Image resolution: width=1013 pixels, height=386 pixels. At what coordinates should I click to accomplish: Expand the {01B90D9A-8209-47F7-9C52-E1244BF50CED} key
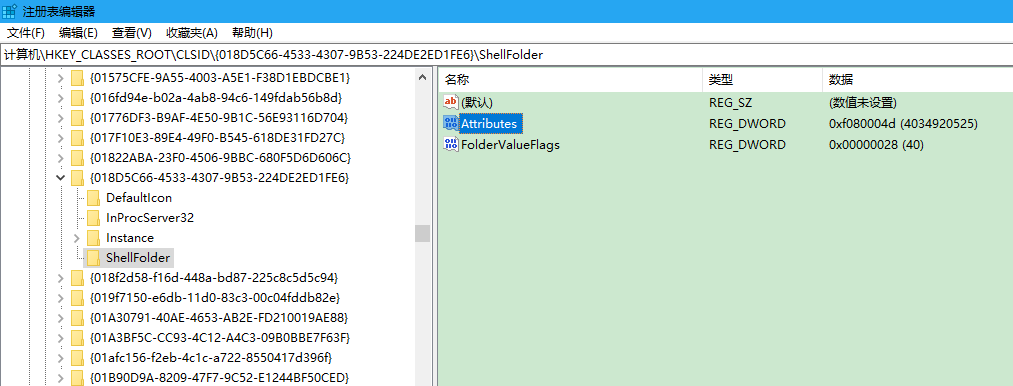pos(60,378)
